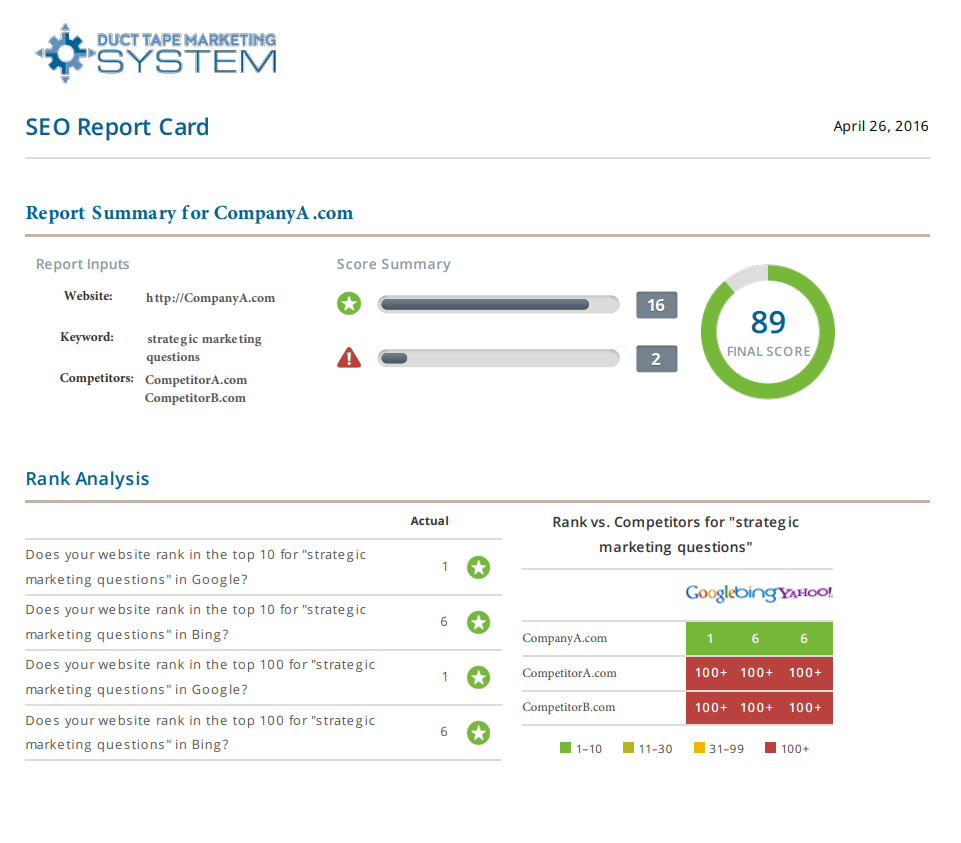
Task: Click "Report Summary for CompanyA.com" heading
Action: (189, 213)
